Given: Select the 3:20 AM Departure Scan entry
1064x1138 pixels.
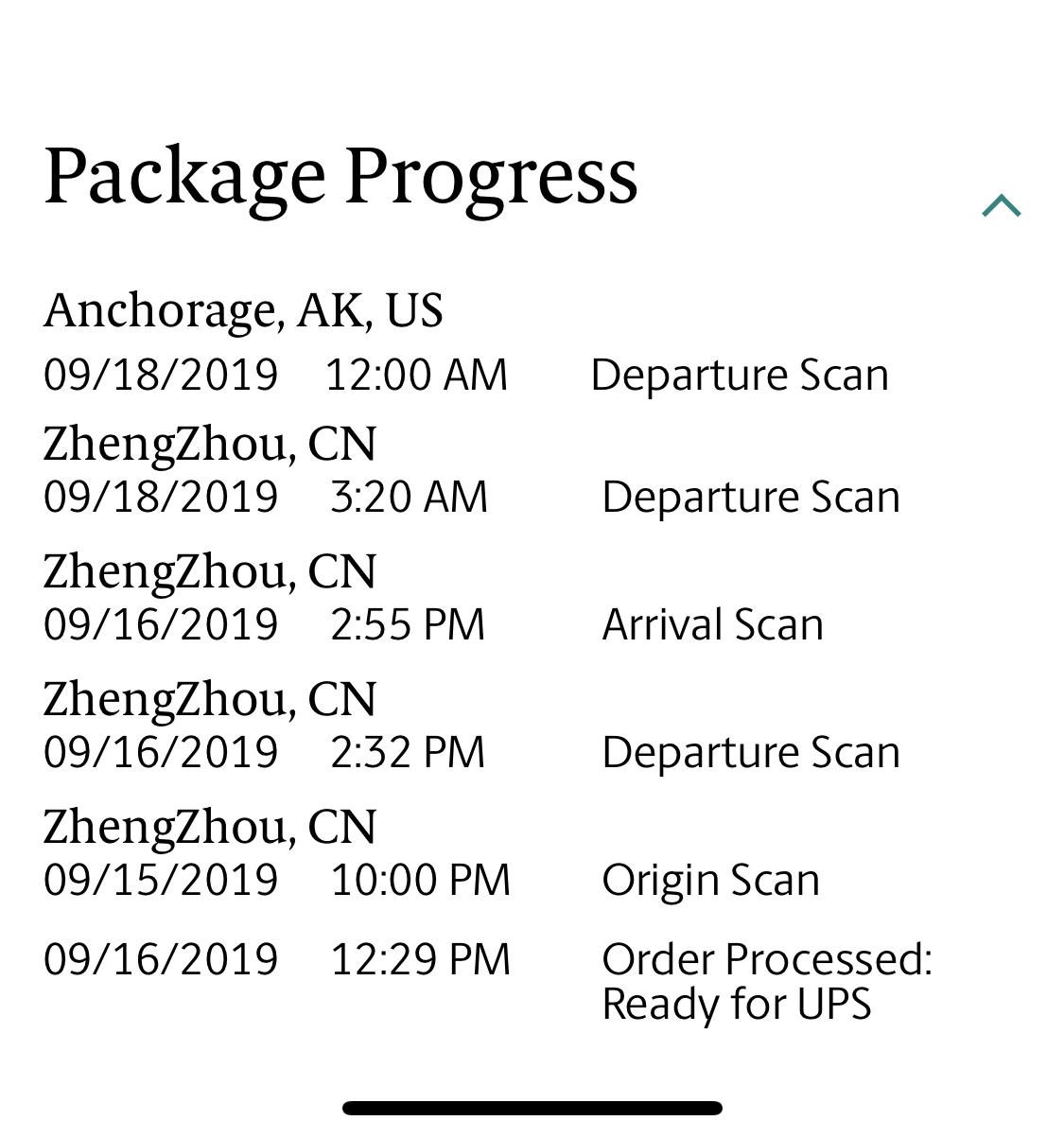Looking at the screenshot, I should [751, 498].
